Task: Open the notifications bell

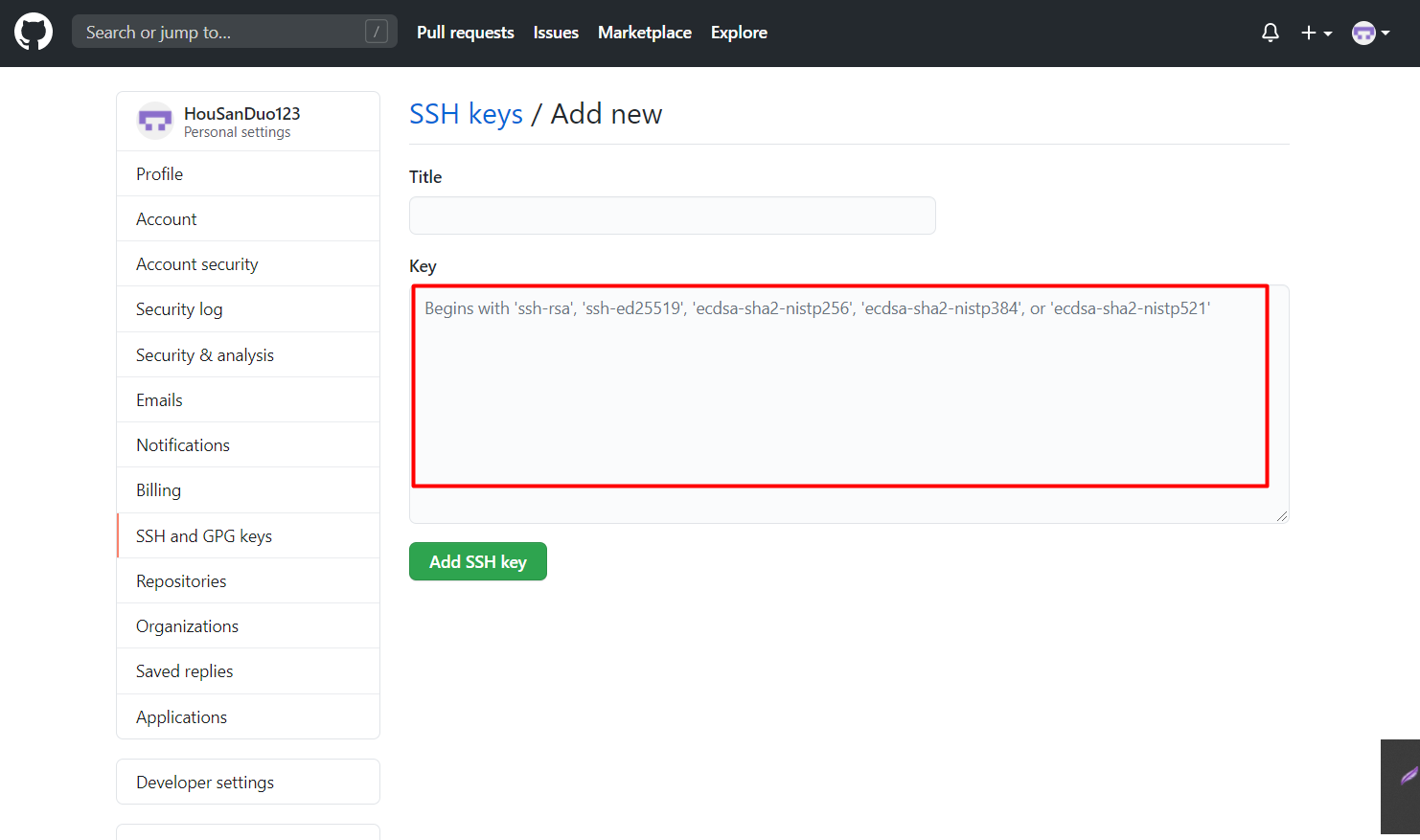Action: (x=1271, y=33)
